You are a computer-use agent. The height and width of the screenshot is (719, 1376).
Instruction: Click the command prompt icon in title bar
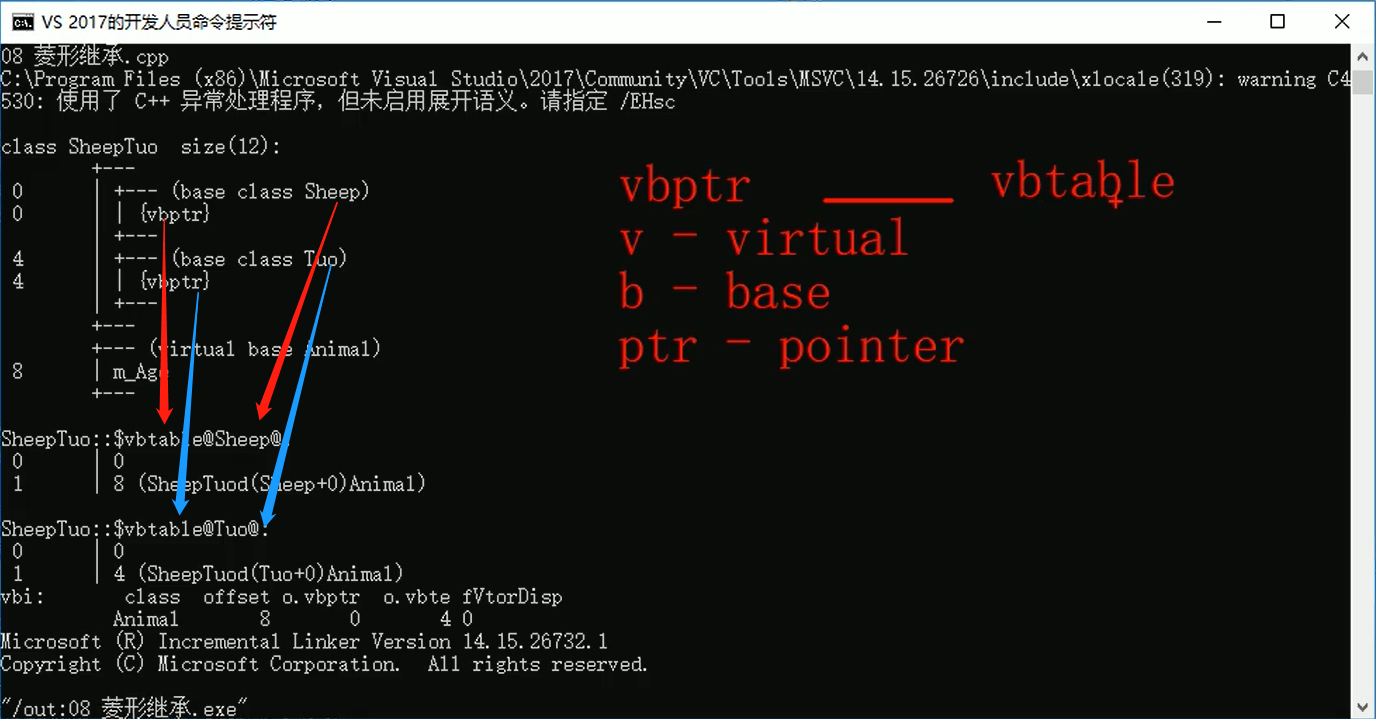coord(21,22)
